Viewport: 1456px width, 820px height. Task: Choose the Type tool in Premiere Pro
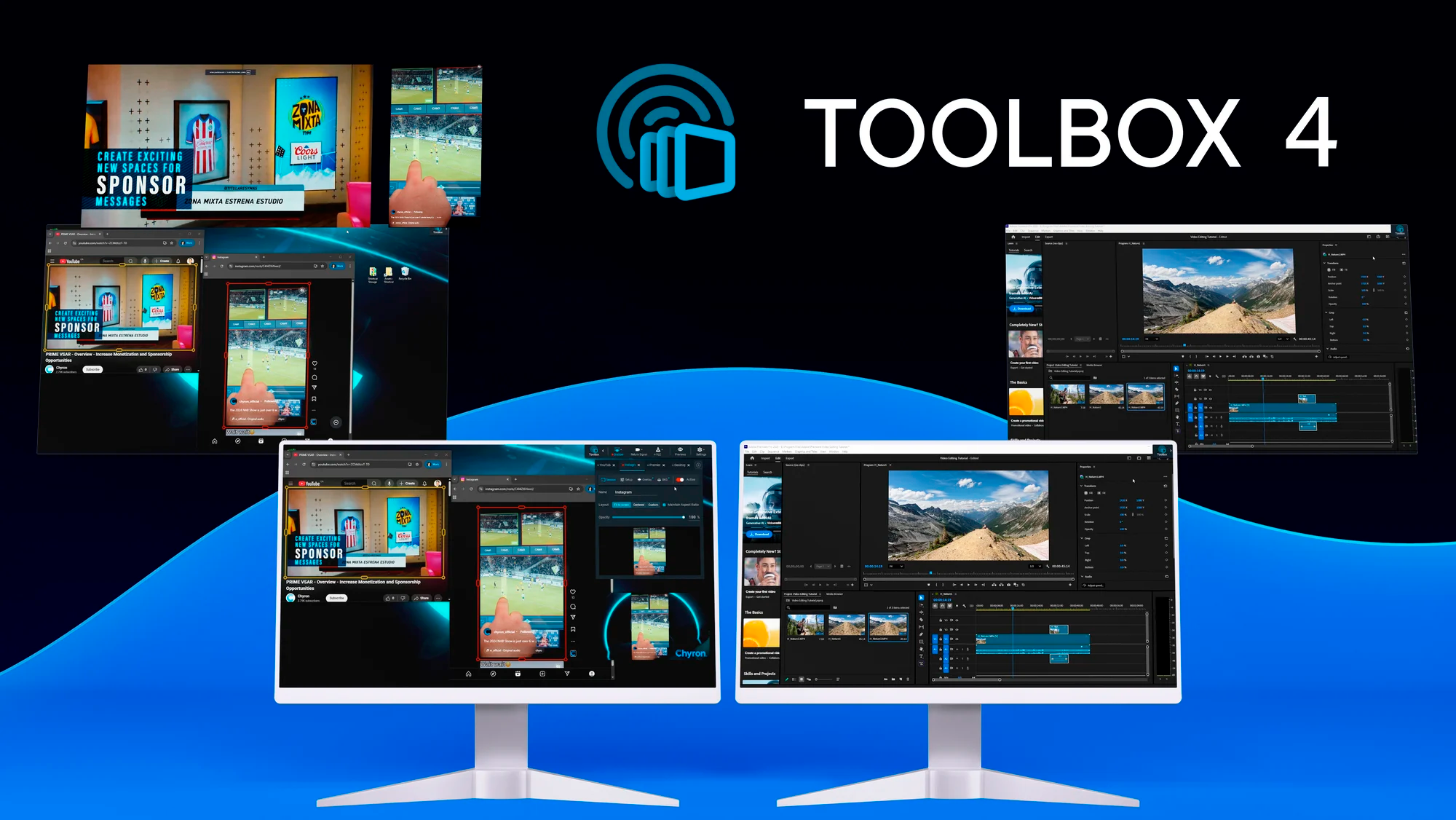pyautogui.click(x=922, y=656)
